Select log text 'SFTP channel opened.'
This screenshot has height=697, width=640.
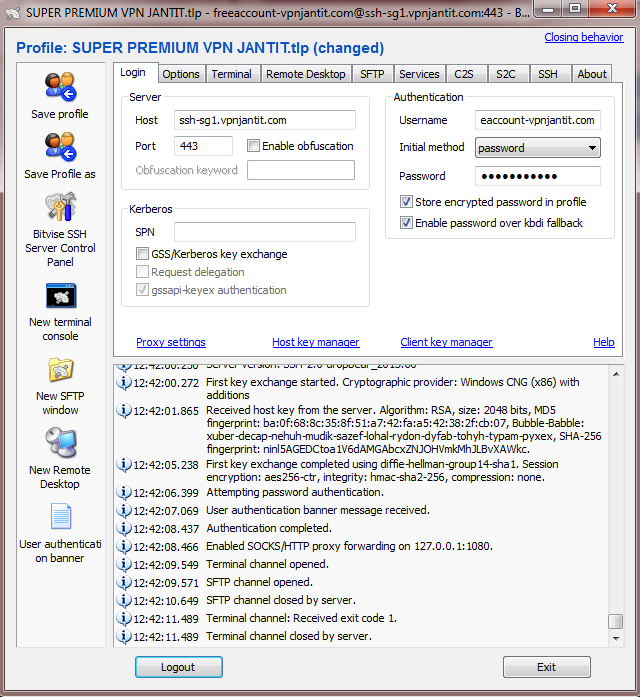260,582
